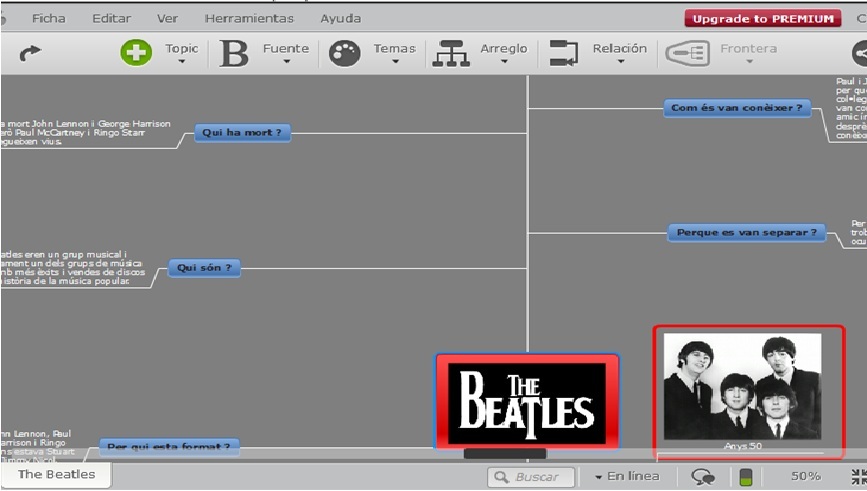Expand the Fuente dropdown arrow
The height and width of the screenshot is (491, 867).
pos(286,62)
